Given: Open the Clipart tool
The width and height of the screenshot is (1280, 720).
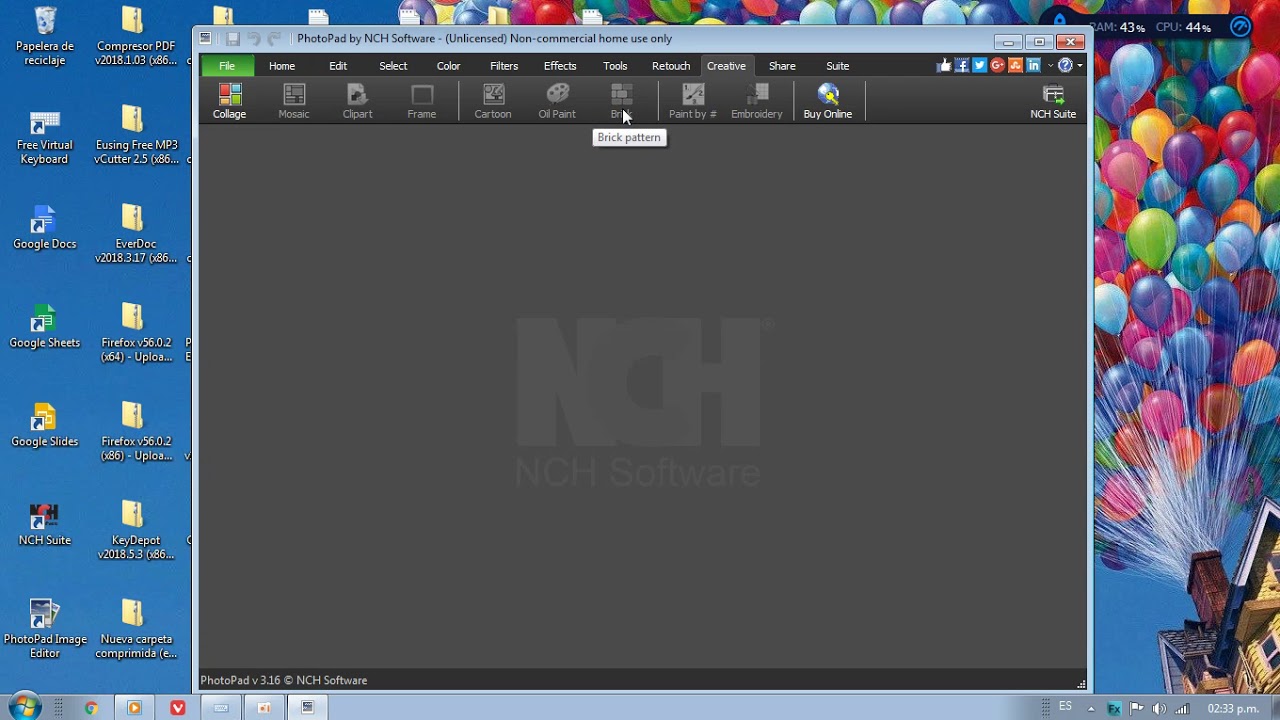Looking at the screenshot, I should [357, 101].
